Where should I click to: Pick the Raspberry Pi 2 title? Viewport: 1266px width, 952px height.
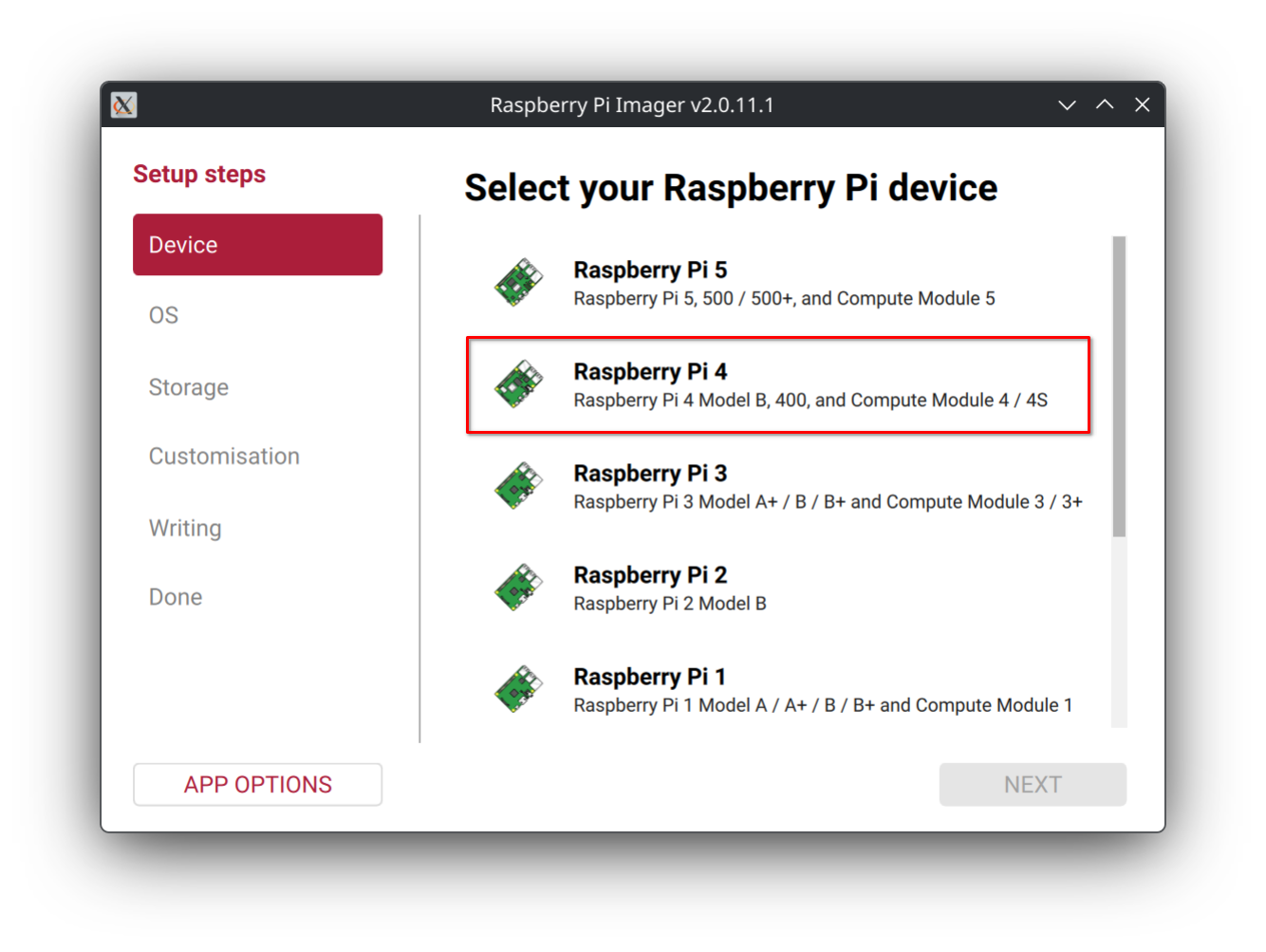coord(650,575)
